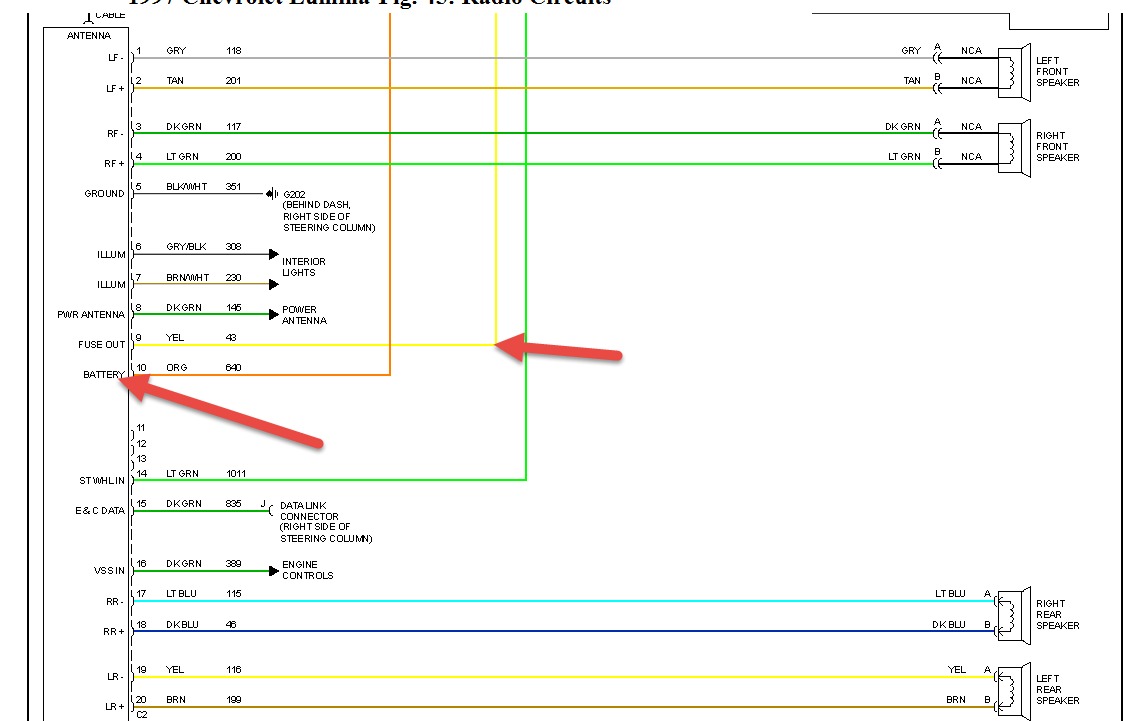Click the DATA LINK CONNECTOR text

point(309,510)
